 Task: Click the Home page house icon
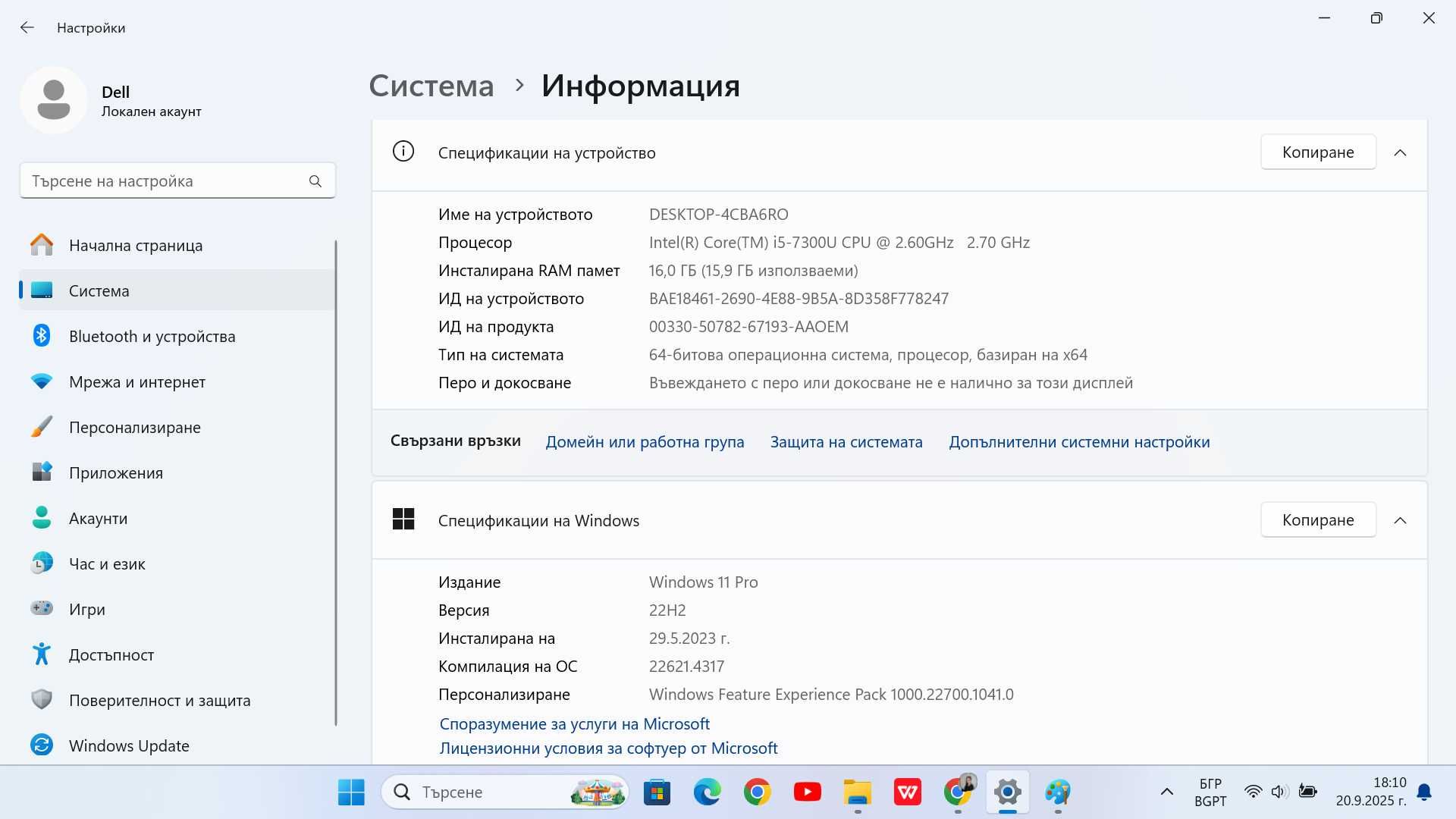[x=42, y=245]
